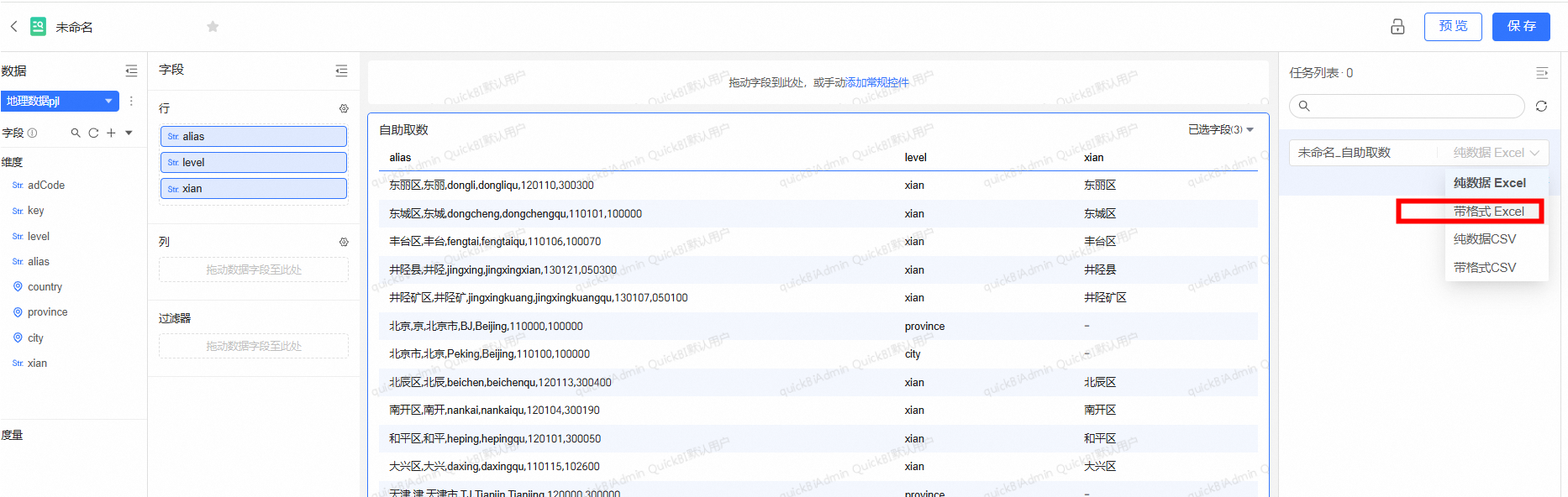1568x497 pixels.
Task: Collapse the 数据 panel
Action: coord(131,71)
